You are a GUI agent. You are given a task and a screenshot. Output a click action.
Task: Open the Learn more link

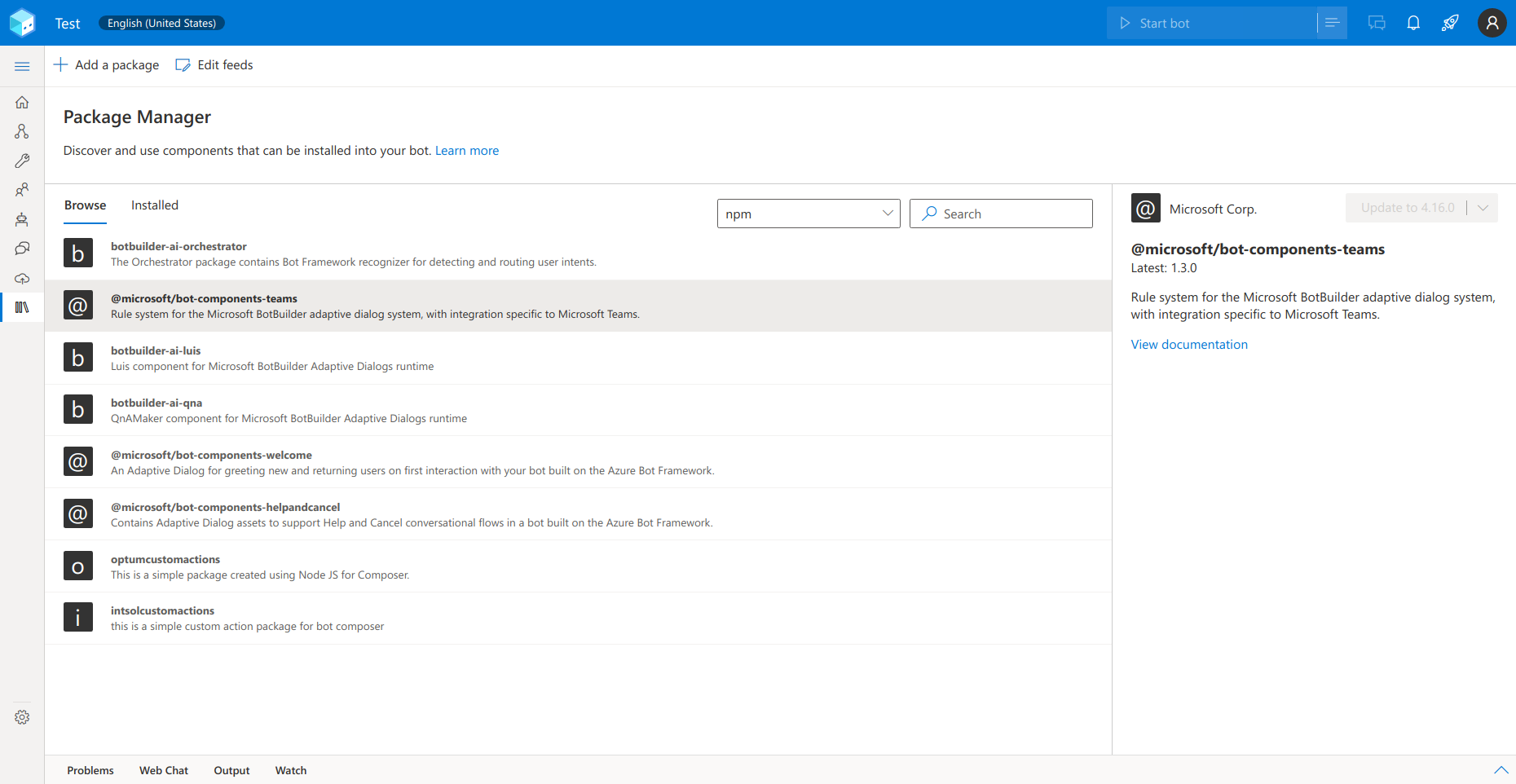tap(467, 151)
